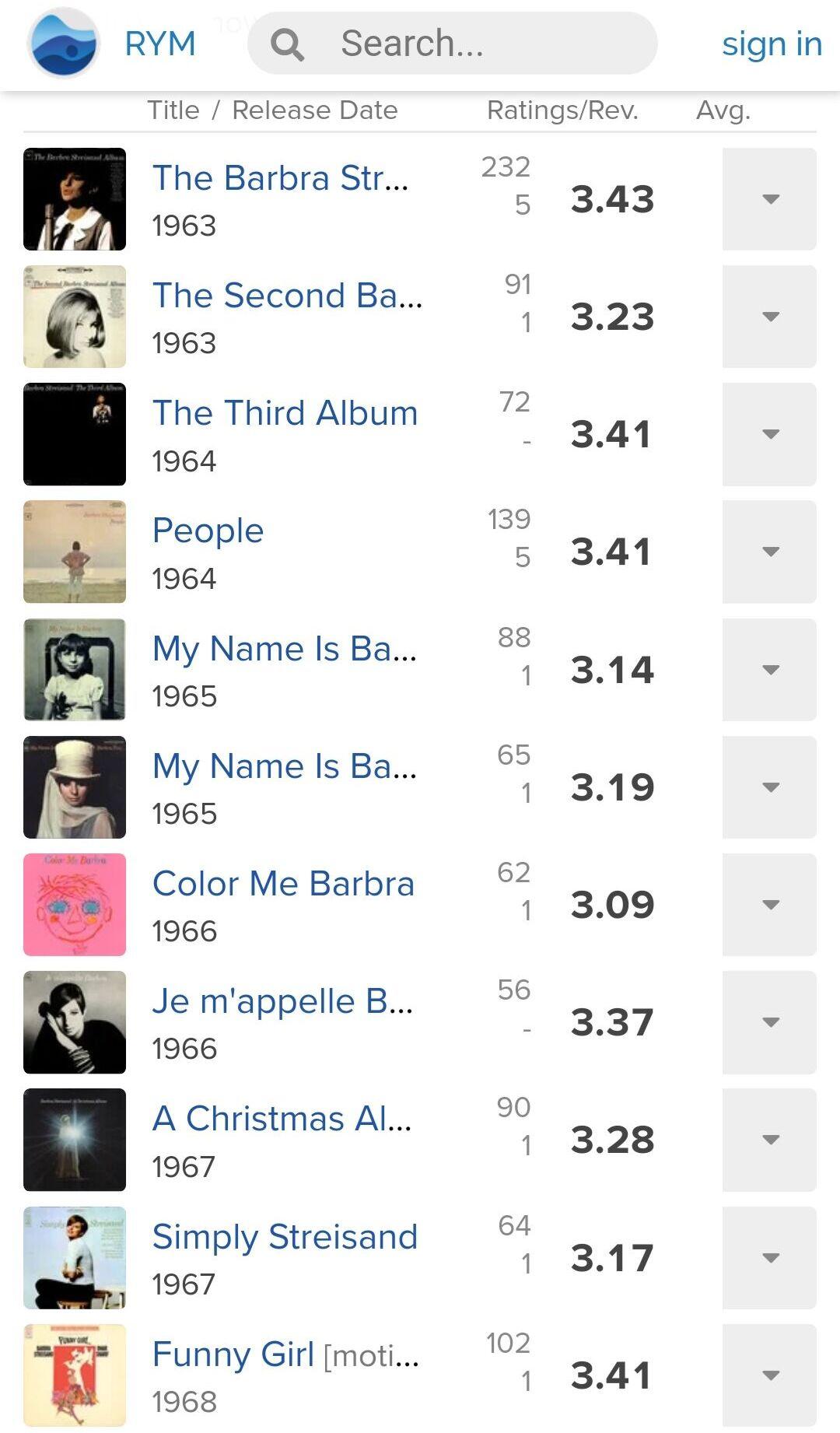
Task: Expand rating dropdown for The Third Album
Action: pos(769,434)
